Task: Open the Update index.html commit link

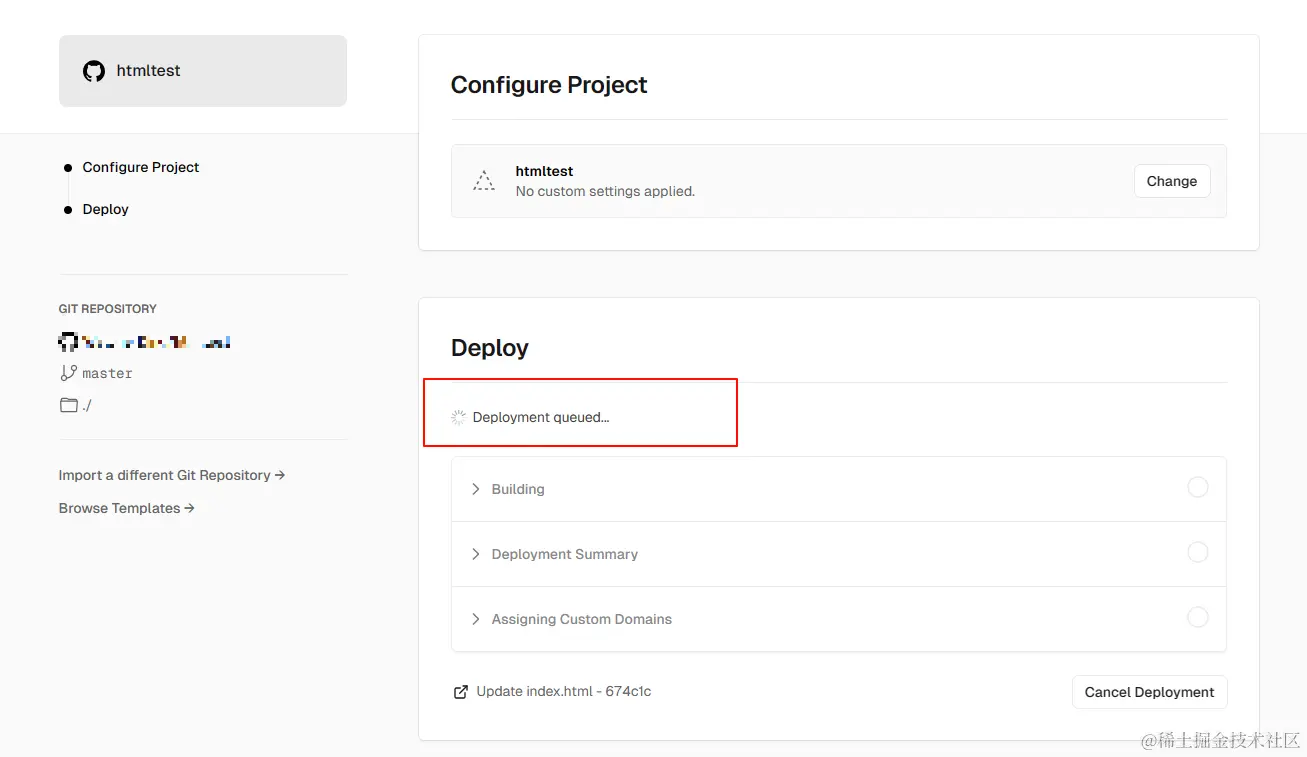Action: (564, 691)
